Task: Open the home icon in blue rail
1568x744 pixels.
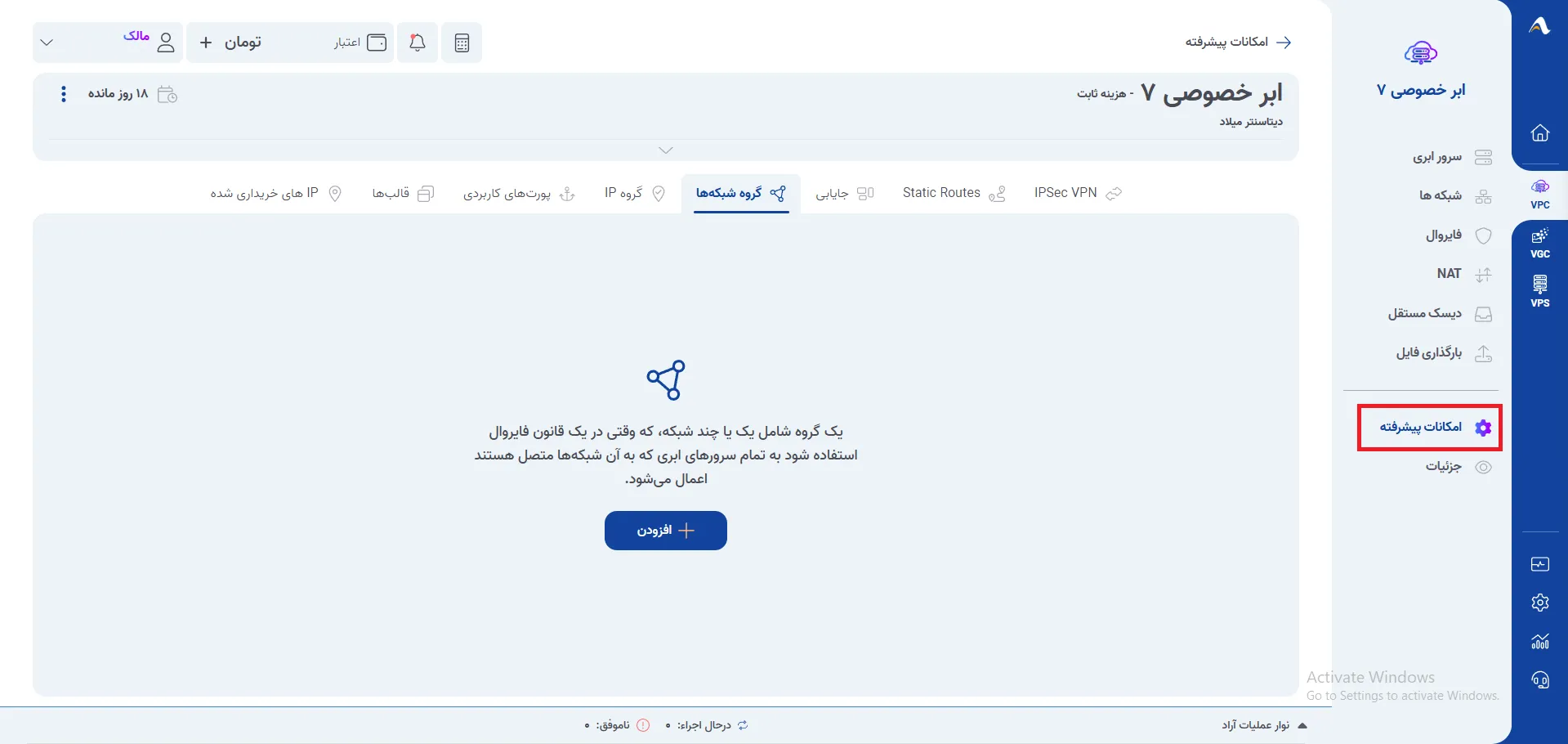Action: point(1539,132)
